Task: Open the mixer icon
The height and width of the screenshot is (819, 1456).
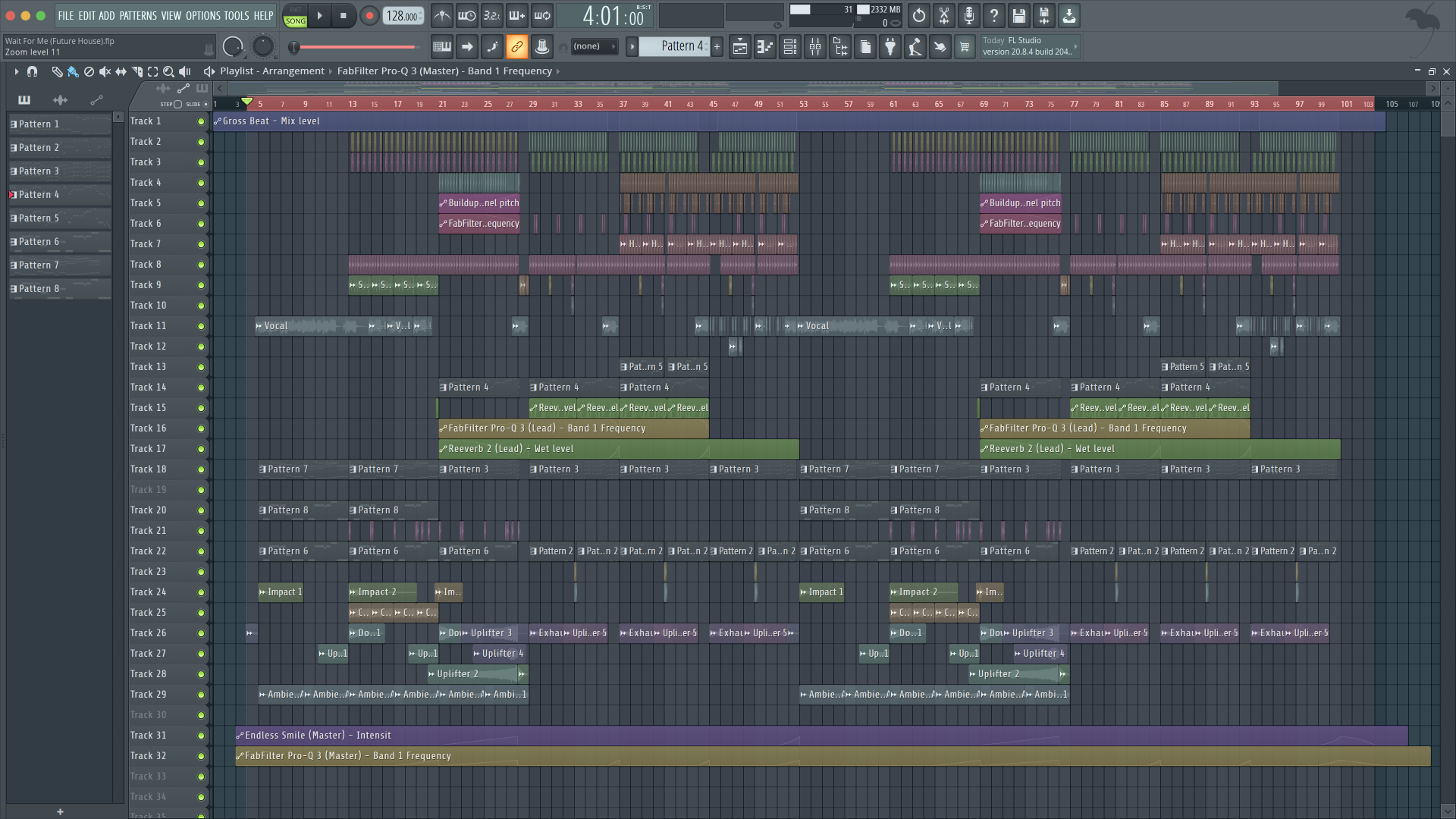Action: [815, 47]
